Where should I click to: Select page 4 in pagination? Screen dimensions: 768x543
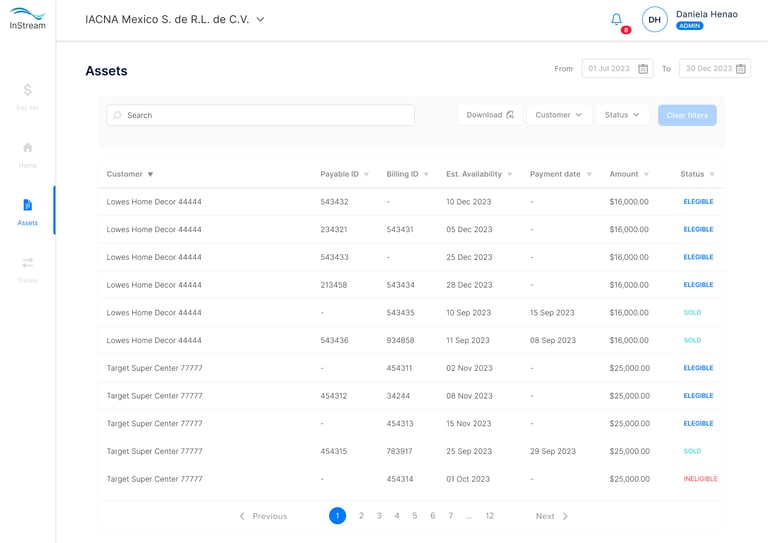(x=397, y=516)
